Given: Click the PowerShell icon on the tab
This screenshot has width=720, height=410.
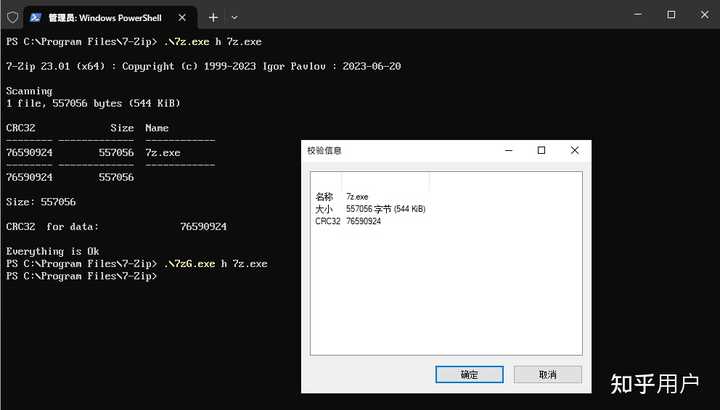Looking at the screenshot, I should coord(35,17).
